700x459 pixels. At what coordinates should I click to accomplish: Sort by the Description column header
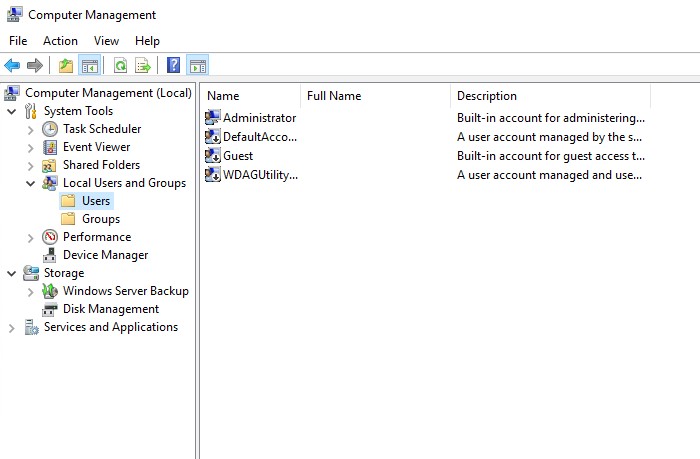pyautogui.click(x=551, y=96)
